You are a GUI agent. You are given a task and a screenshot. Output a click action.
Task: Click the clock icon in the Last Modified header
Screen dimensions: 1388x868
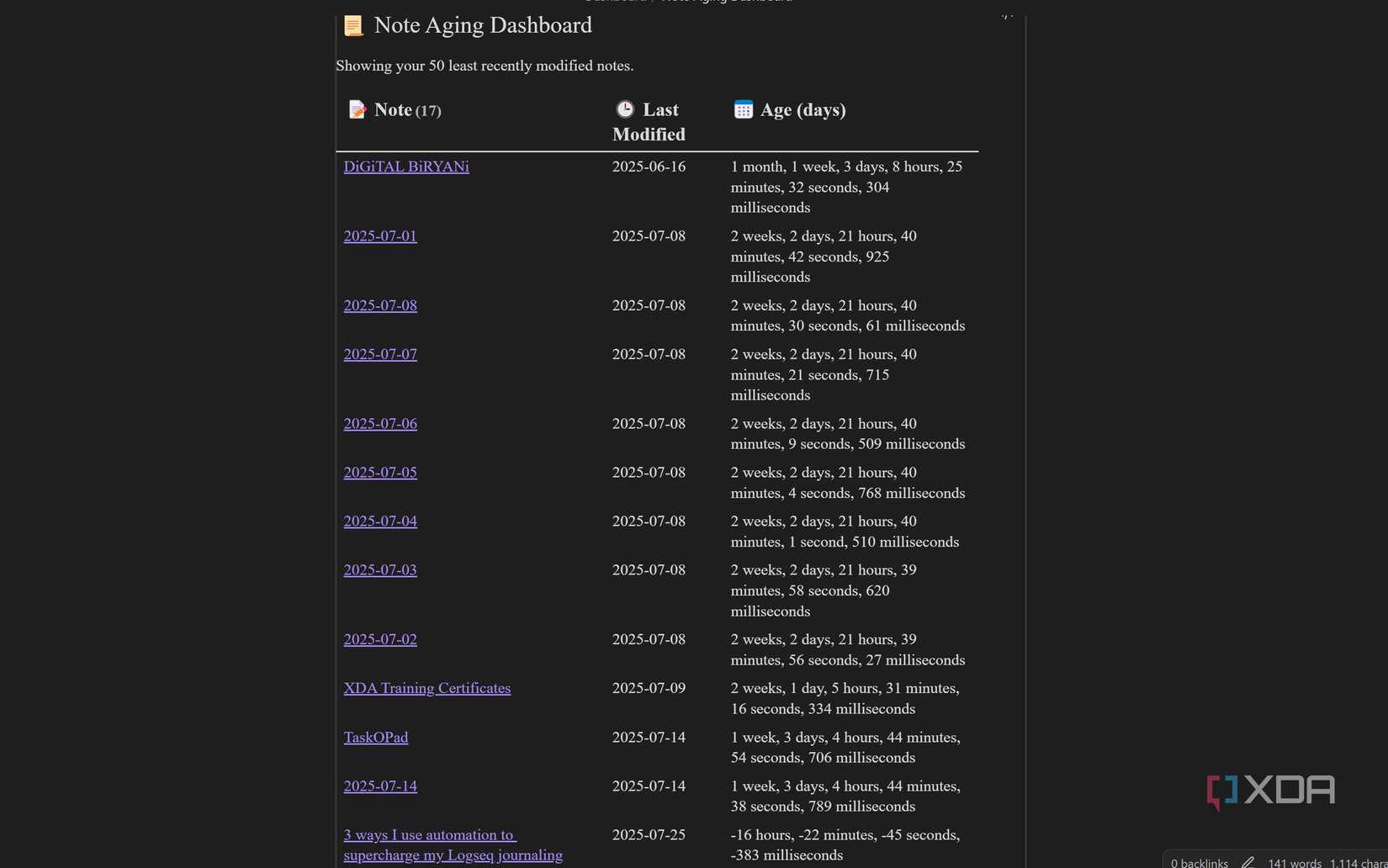coord(625,109)
